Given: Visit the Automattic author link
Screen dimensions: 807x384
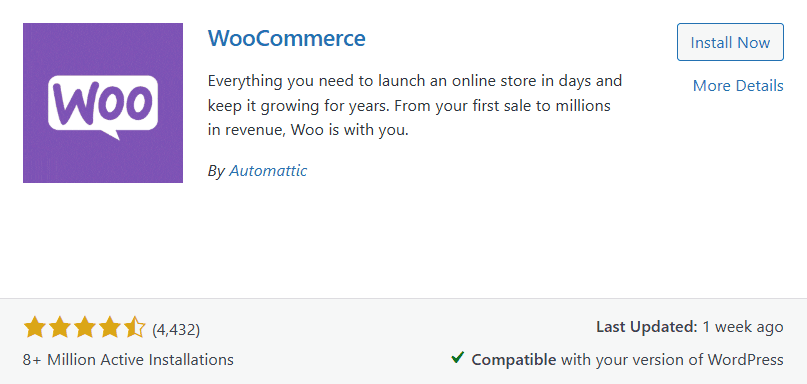Looking at the screenshot, I should 268,170.
